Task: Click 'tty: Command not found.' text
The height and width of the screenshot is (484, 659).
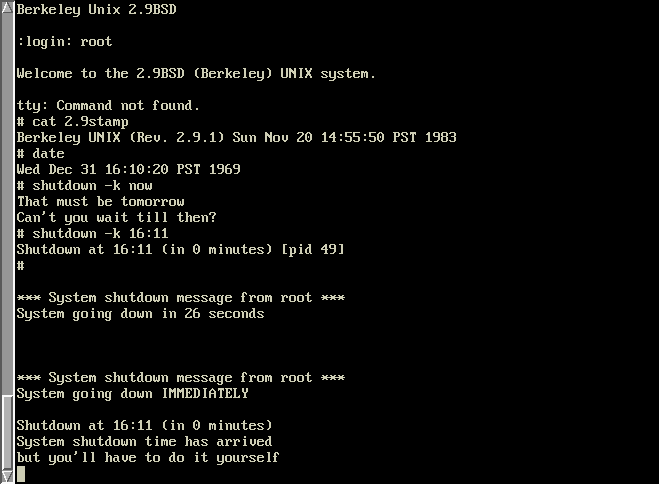Action: pyautogui.click(x=108, y=105)
